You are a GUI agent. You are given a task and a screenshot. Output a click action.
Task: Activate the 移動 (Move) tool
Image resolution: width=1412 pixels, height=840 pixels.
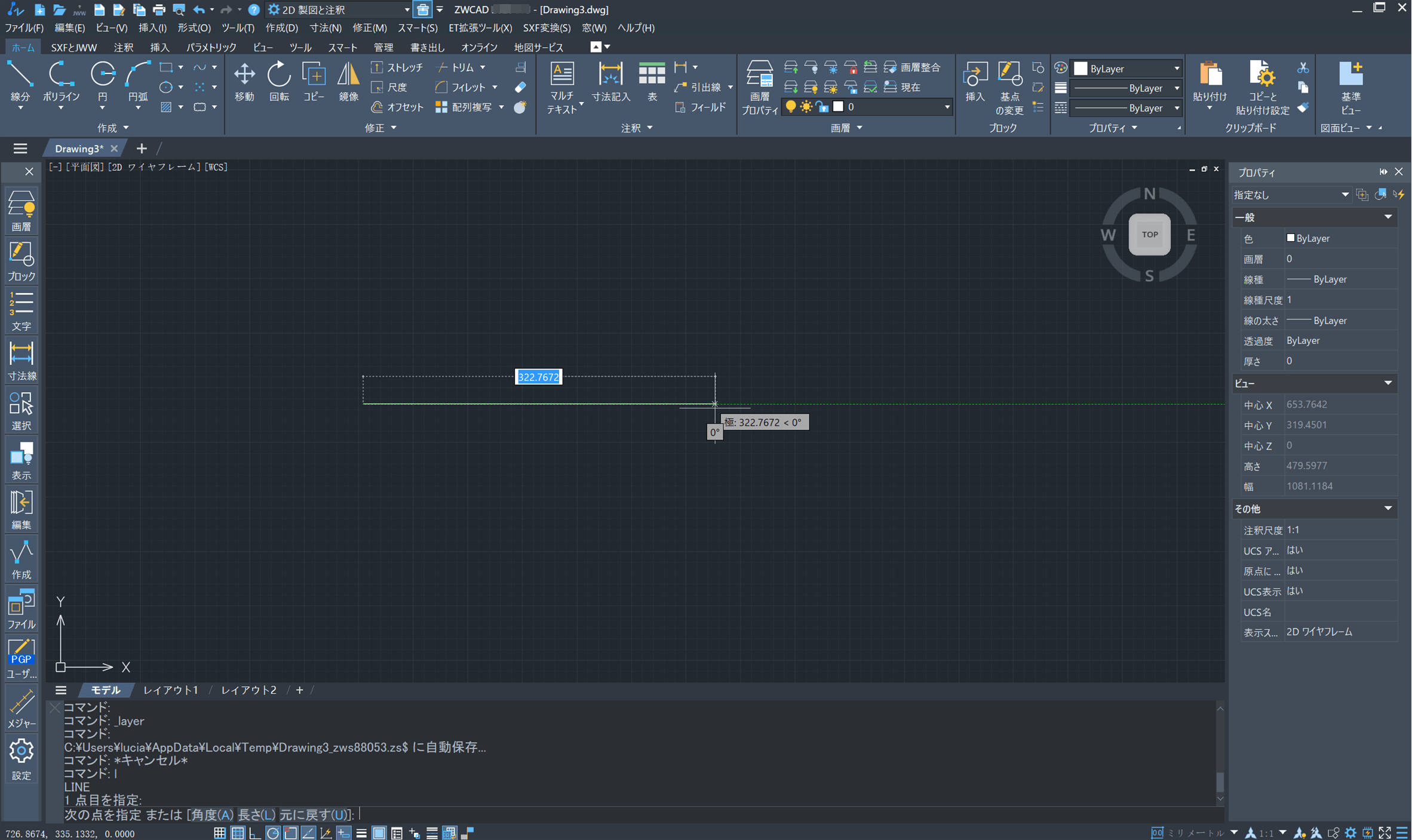pyautogui.click(x=244, y=82)
